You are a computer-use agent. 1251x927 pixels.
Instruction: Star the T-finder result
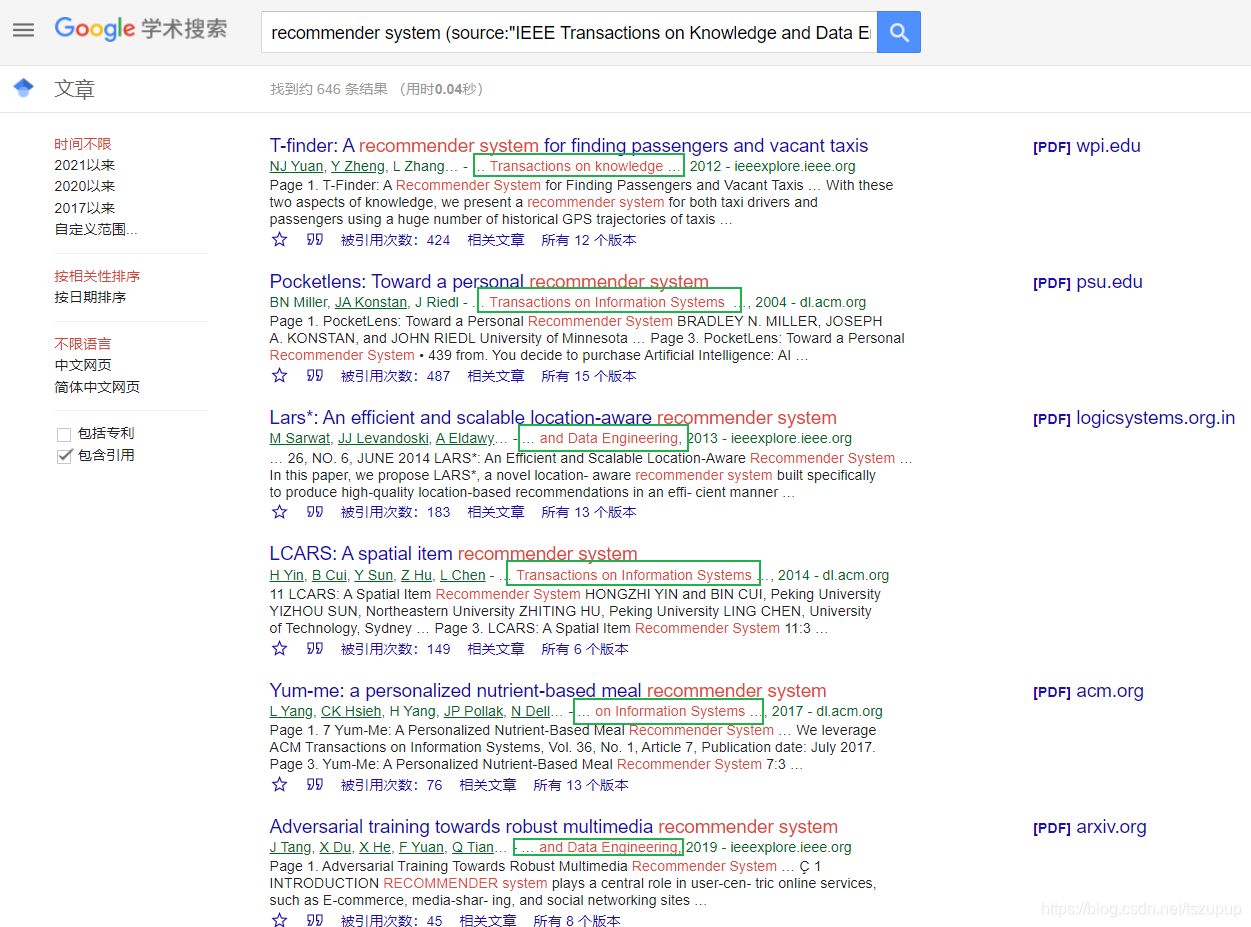[280, 240]
